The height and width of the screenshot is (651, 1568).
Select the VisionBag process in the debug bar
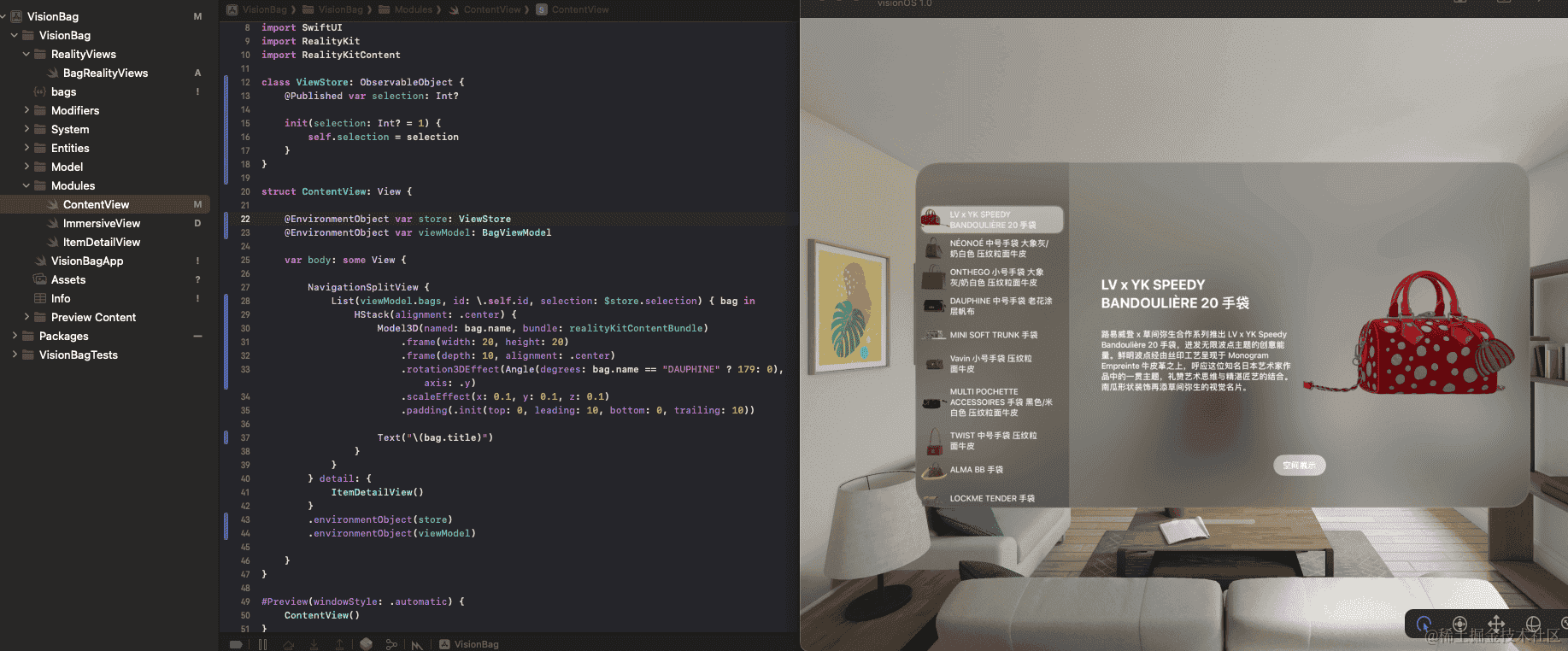[x=469, y=644]
